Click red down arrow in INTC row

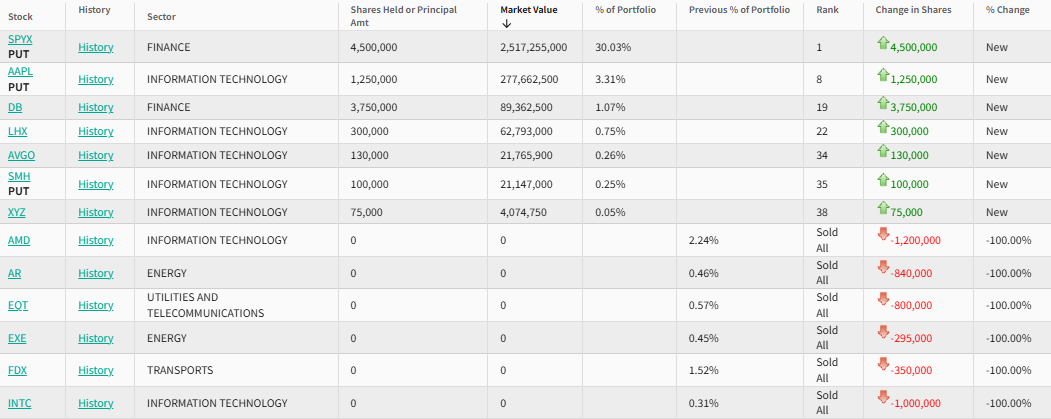pos(883,397)
